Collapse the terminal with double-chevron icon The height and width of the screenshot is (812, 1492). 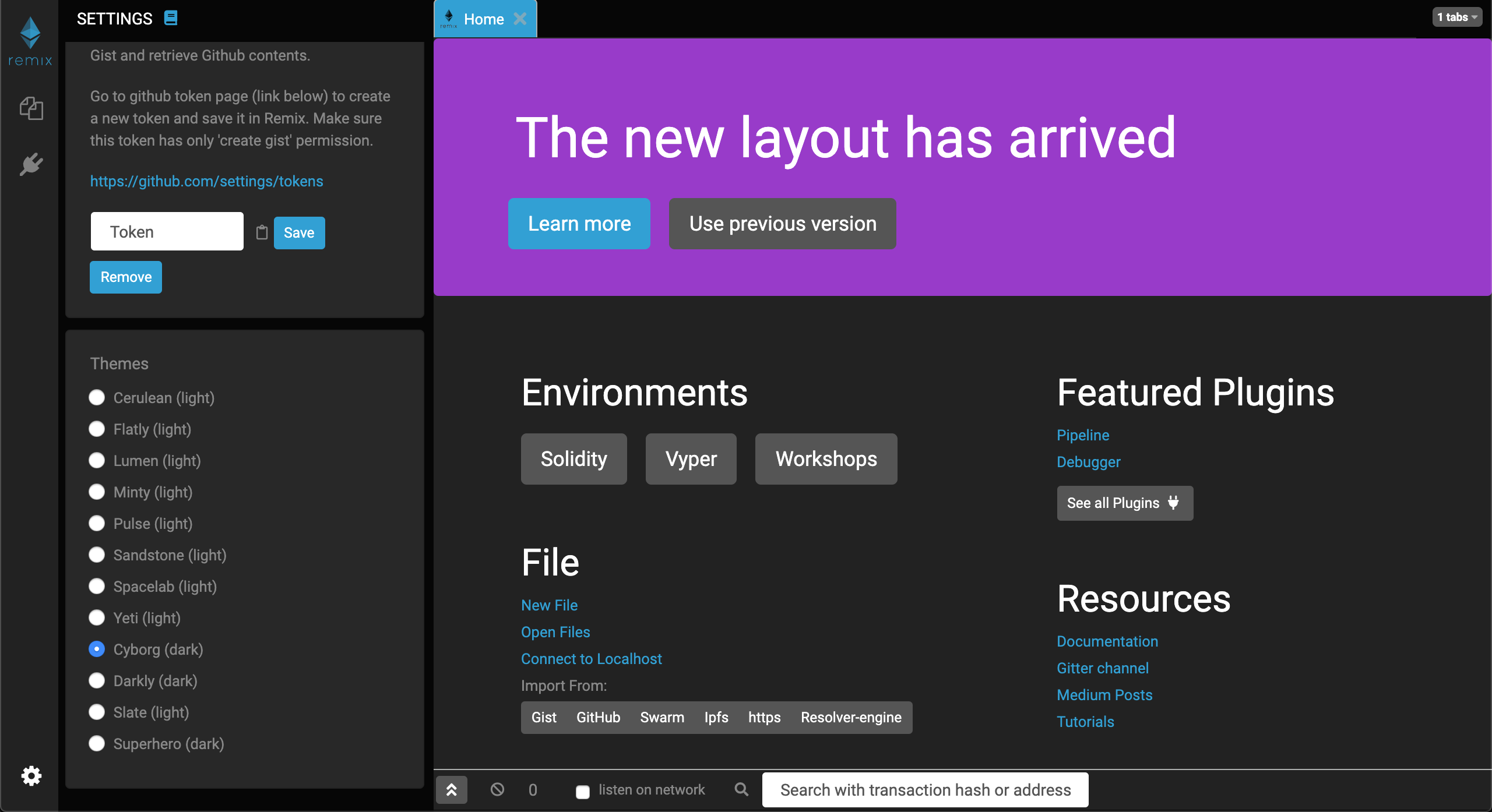452,790
